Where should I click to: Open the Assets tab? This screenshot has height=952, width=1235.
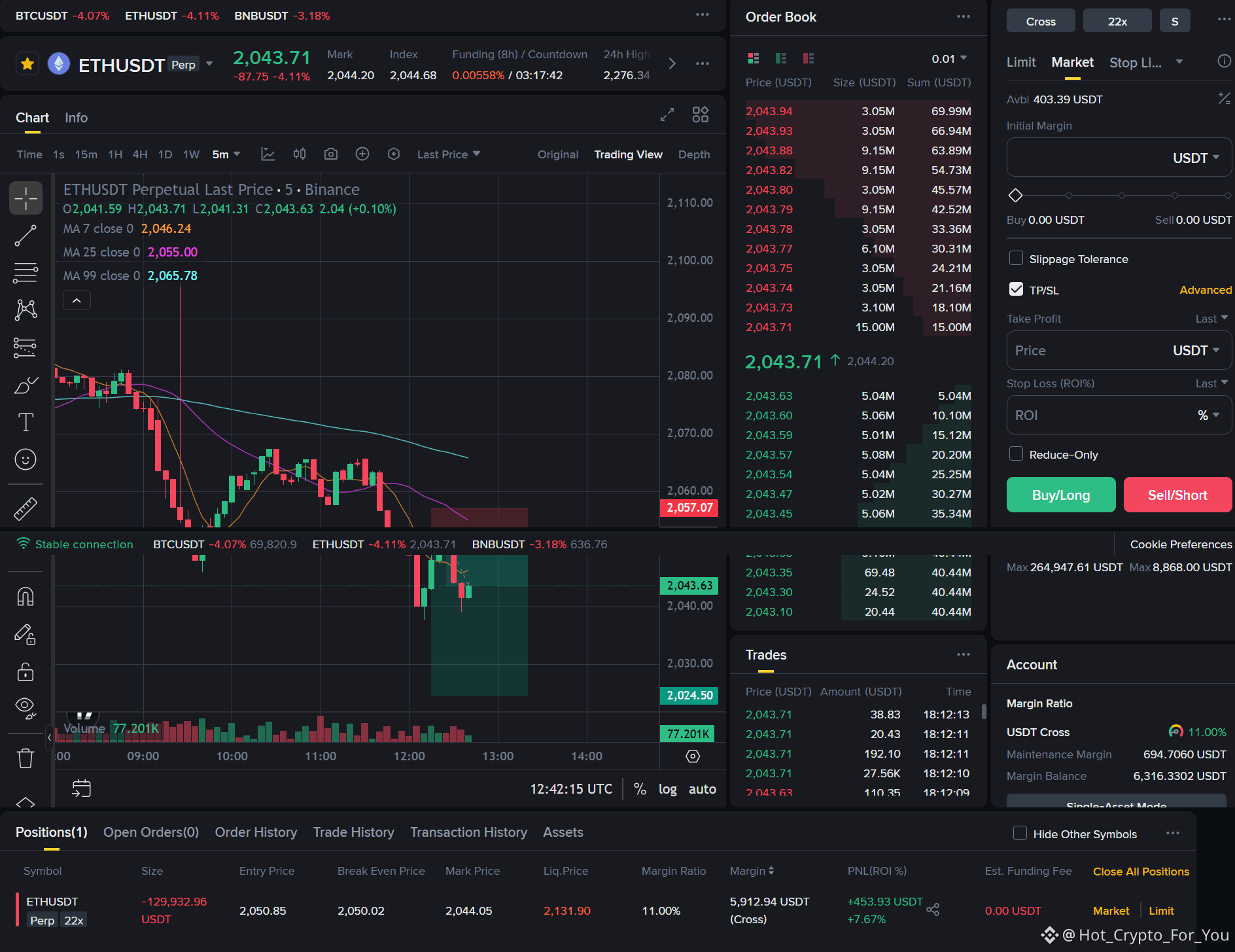[563, 832]
